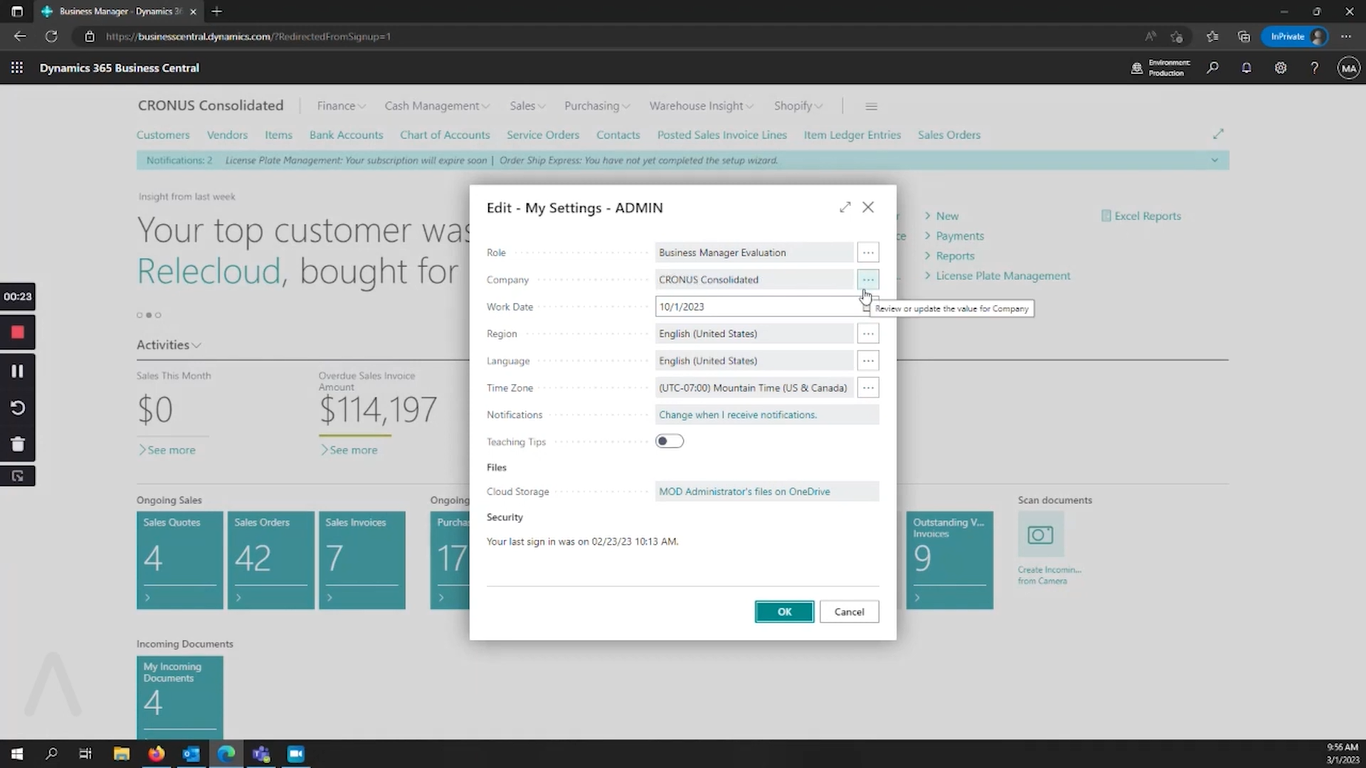Open Posted Sales Invoice Lines

pyautogui.click(x=722, y=135)
